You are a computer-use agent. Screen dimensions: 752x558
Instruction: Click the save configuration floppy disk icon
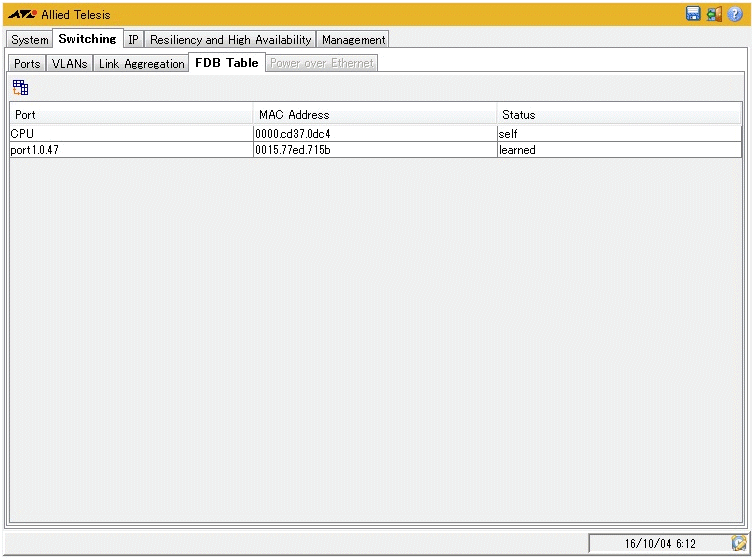693,14
